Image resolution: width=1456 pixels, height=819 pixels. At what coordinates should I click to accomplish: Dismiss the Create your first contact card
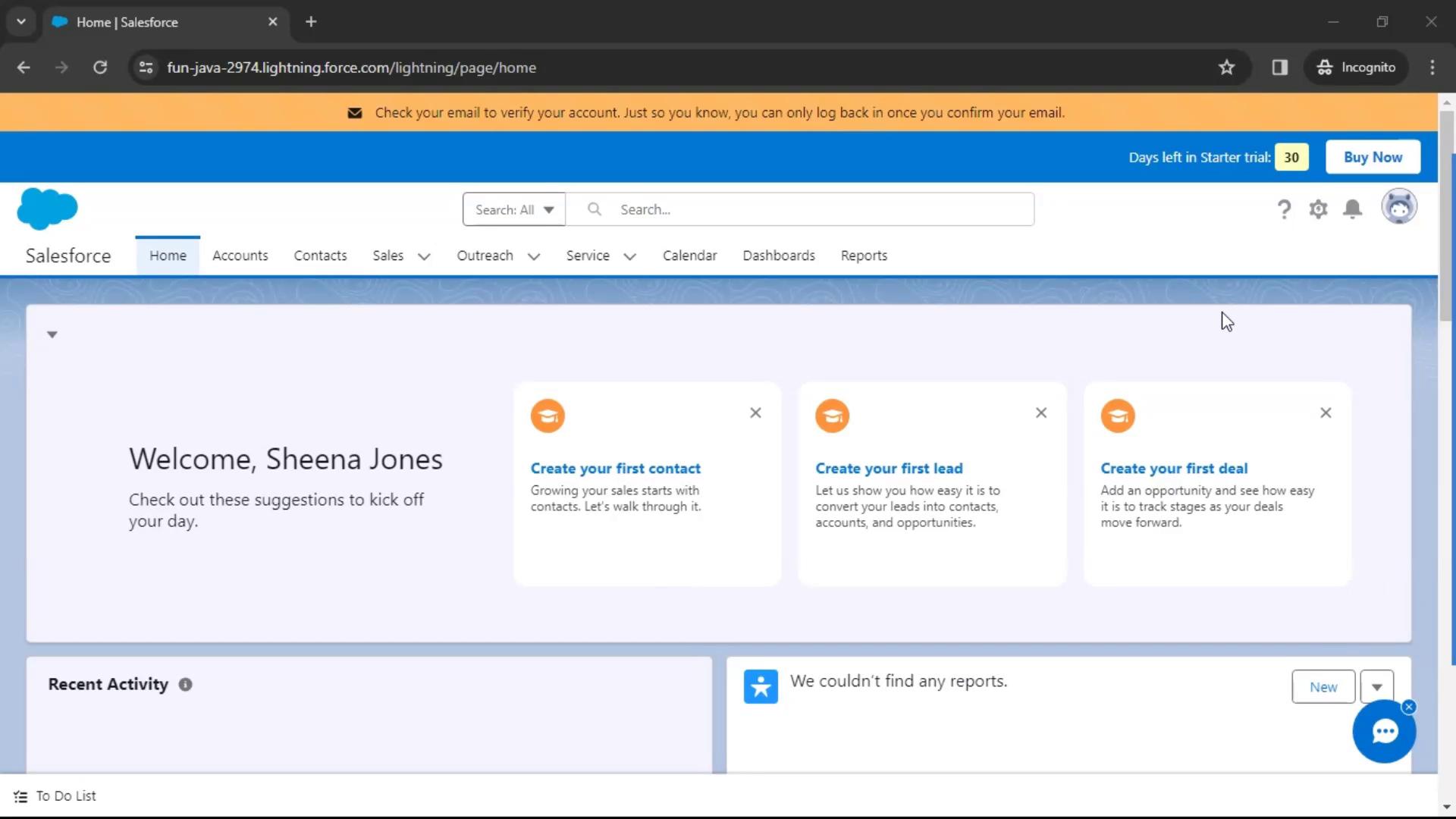click(755, 413)
